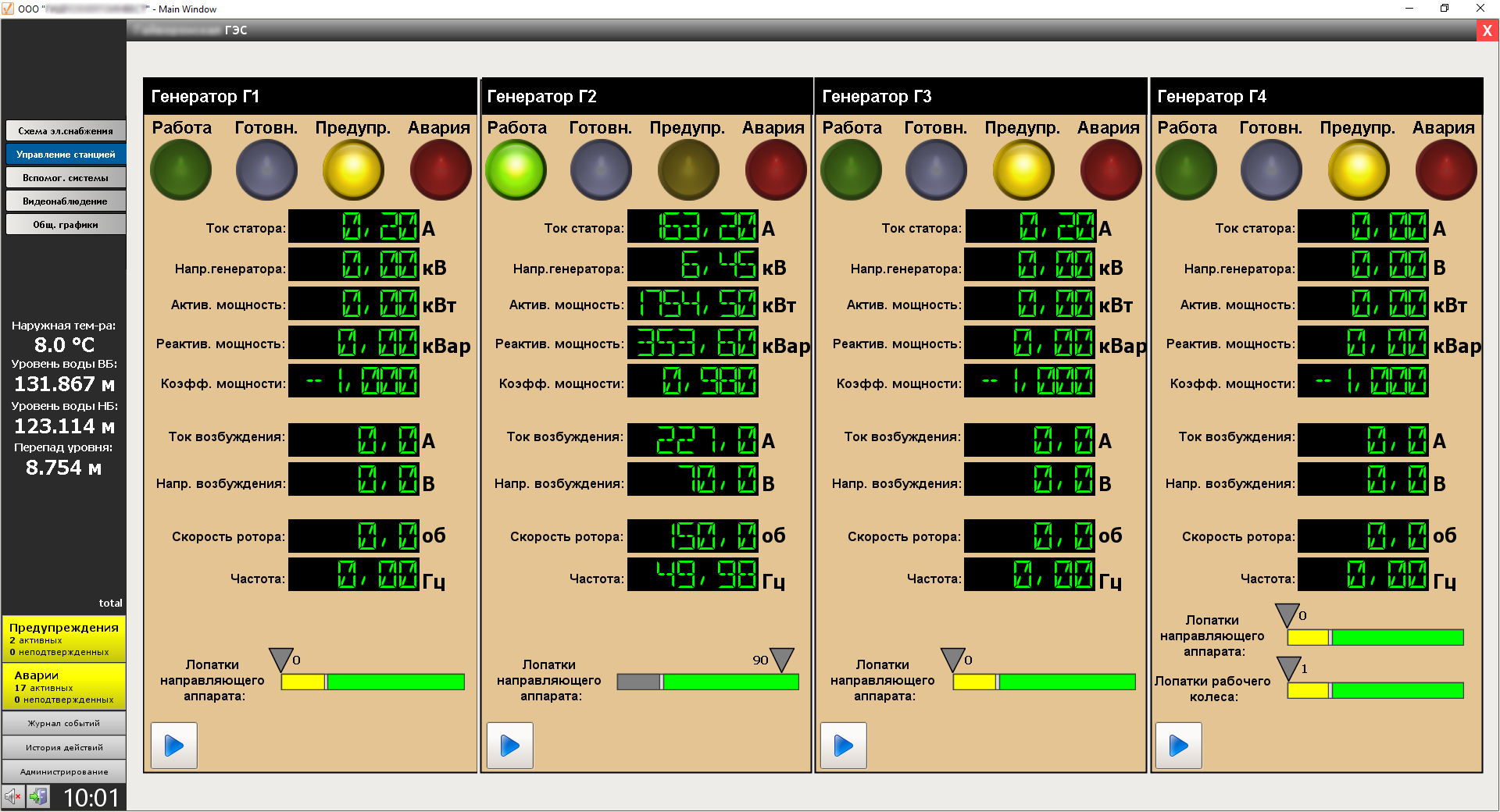Close the ГЭС panel with red X
Screen dimensions: 1500x812
coord(1487,30)
